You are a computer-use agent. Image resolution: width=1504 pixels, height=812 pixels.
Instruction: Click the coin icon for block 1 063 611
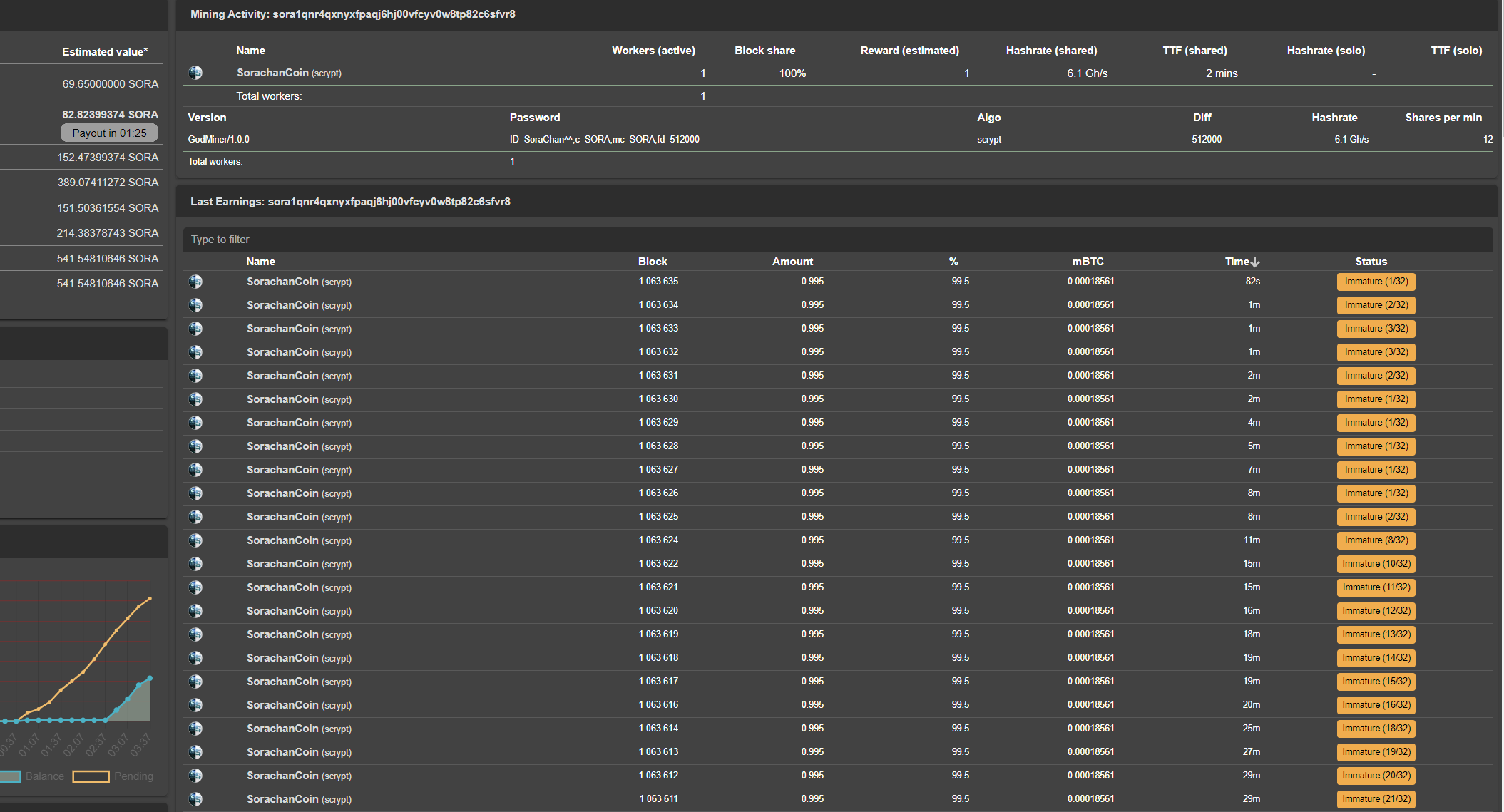[195, 799]
